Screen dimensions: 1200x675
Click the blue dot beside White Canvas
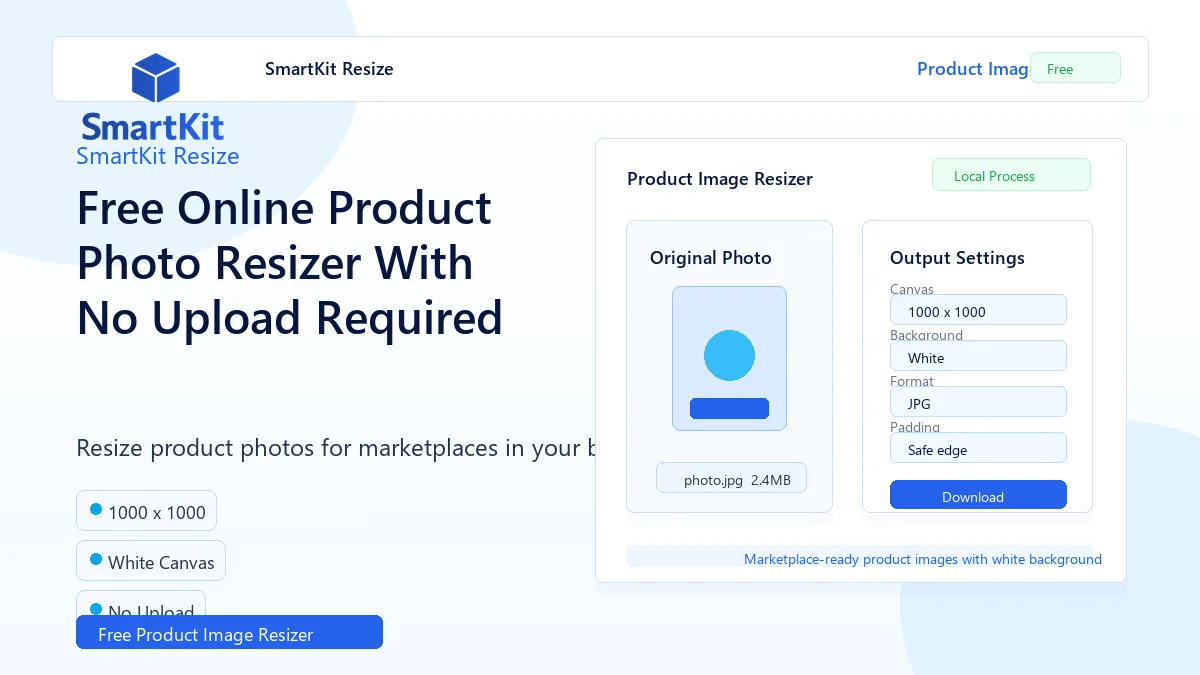coord(96,559)
